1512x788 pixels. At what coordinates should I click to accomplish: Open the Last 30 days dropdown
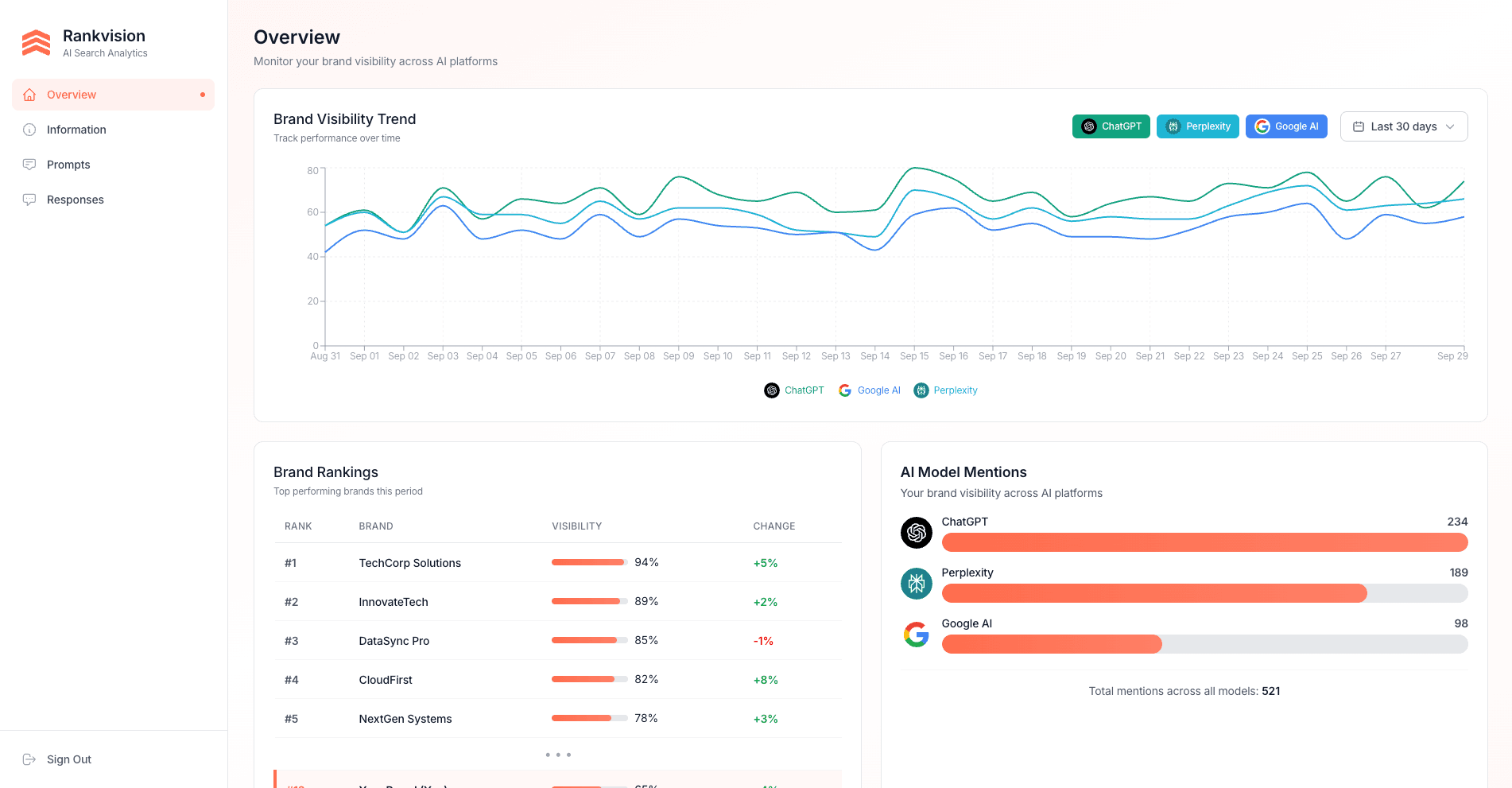(x=1403, y=126)
